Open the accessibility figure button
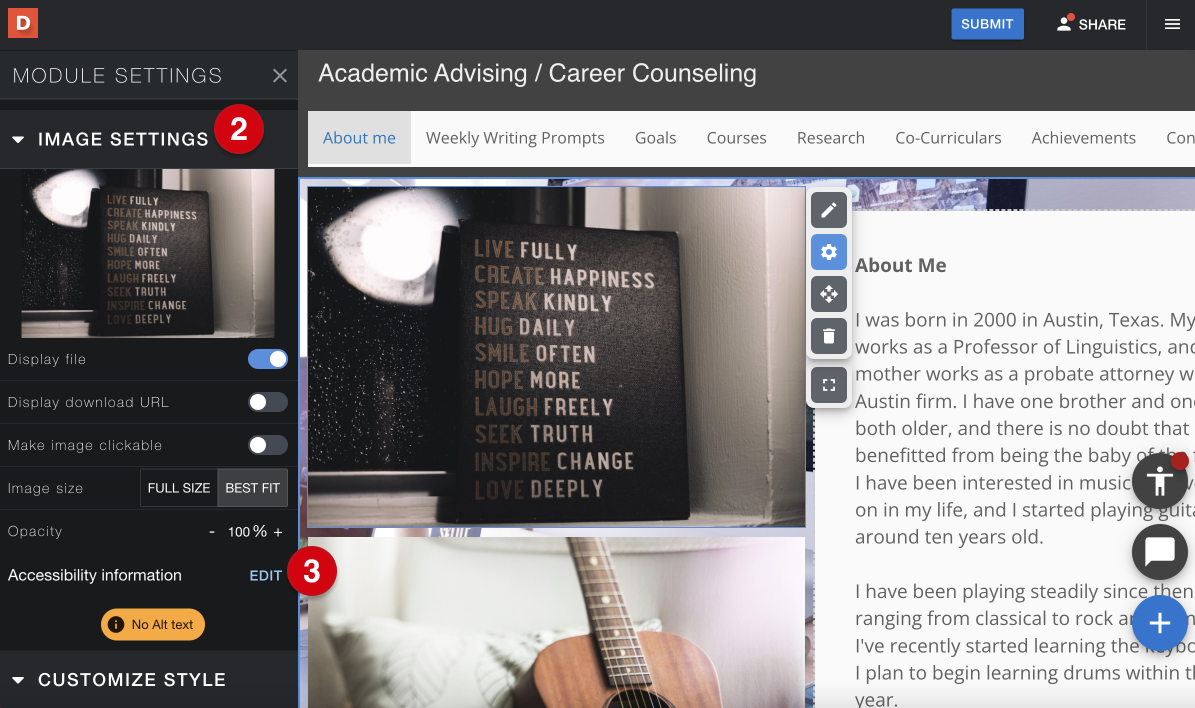 click(1159, 480)
